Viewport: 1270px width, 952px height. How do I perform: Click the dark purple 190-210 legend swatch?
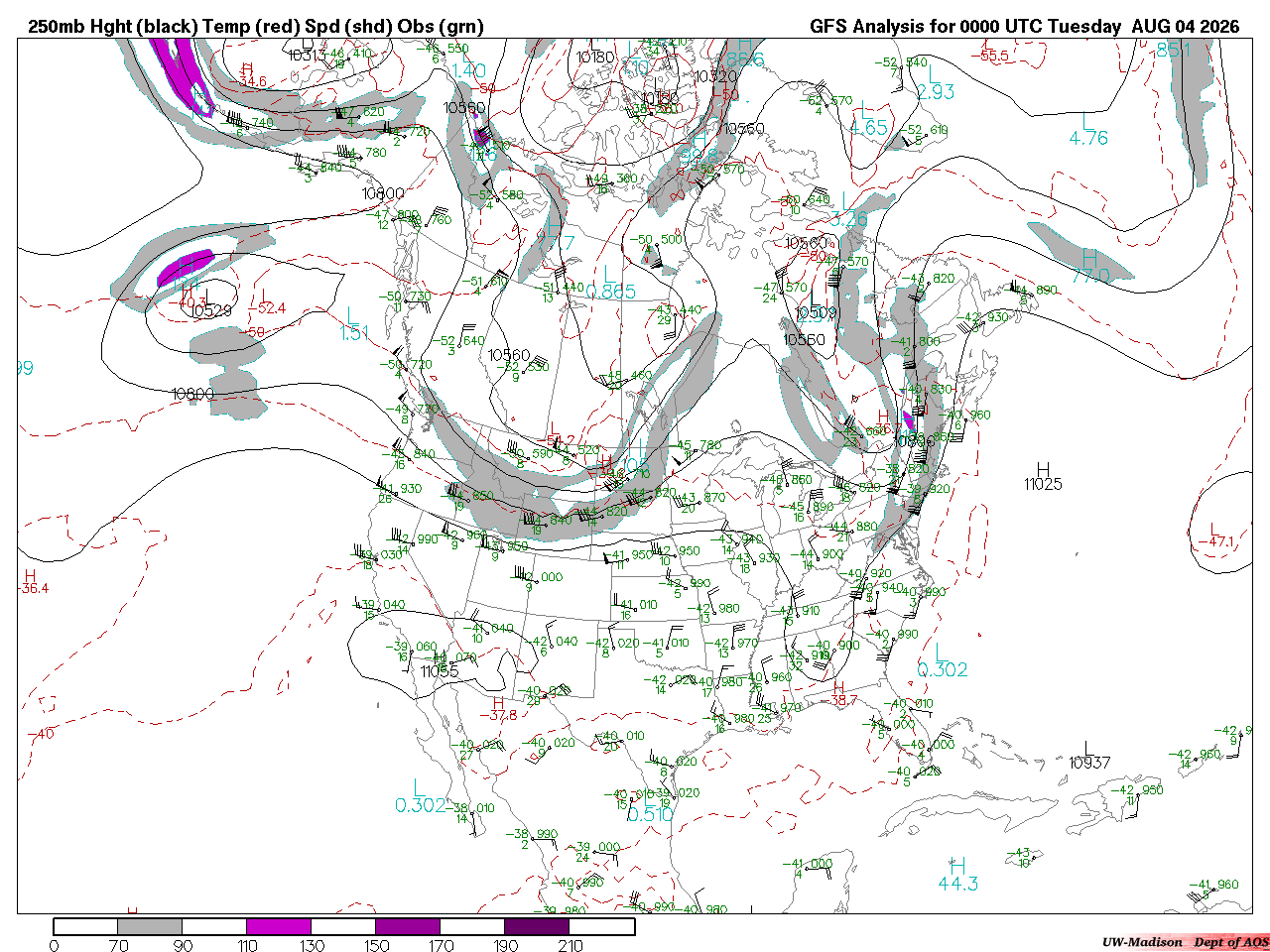tap(537, 926)
